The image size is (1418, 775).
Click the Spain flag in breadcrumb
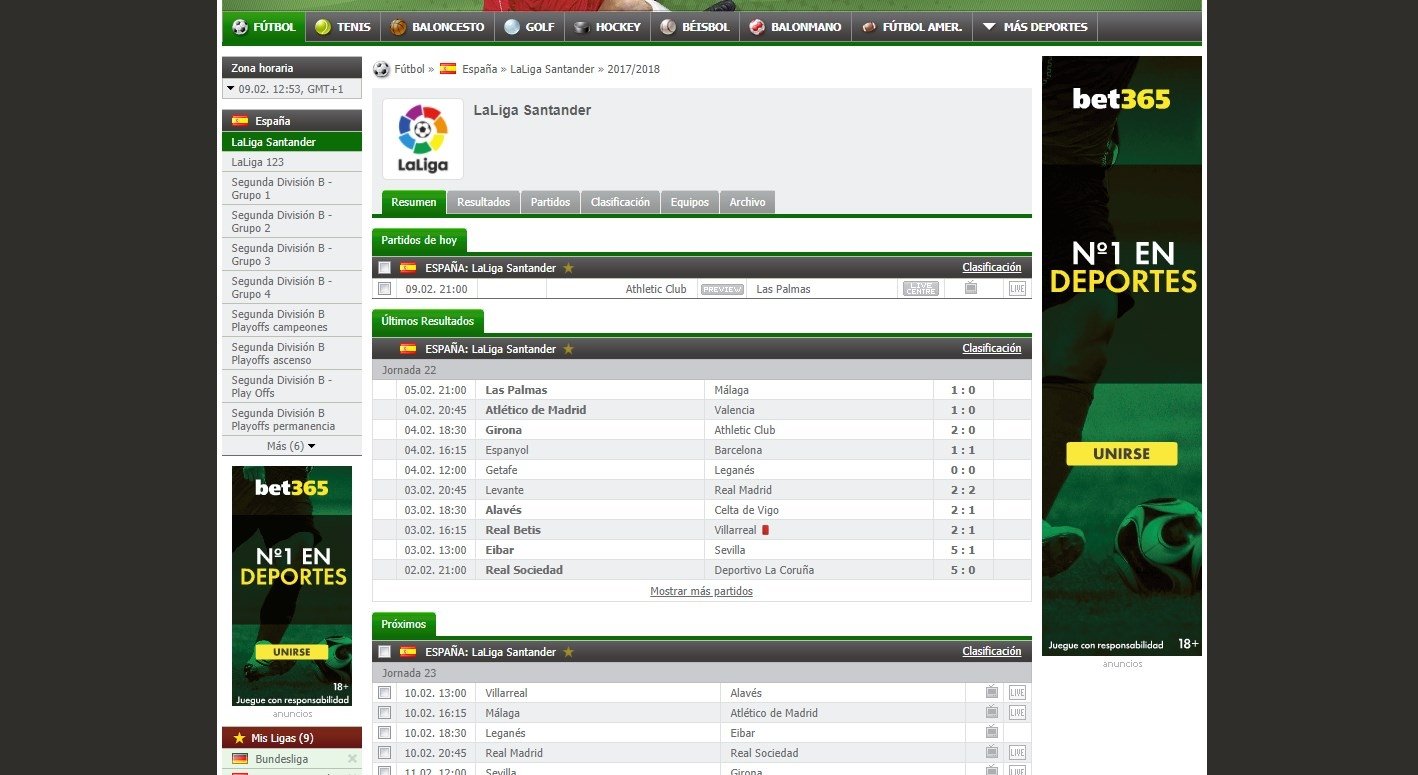448,69
